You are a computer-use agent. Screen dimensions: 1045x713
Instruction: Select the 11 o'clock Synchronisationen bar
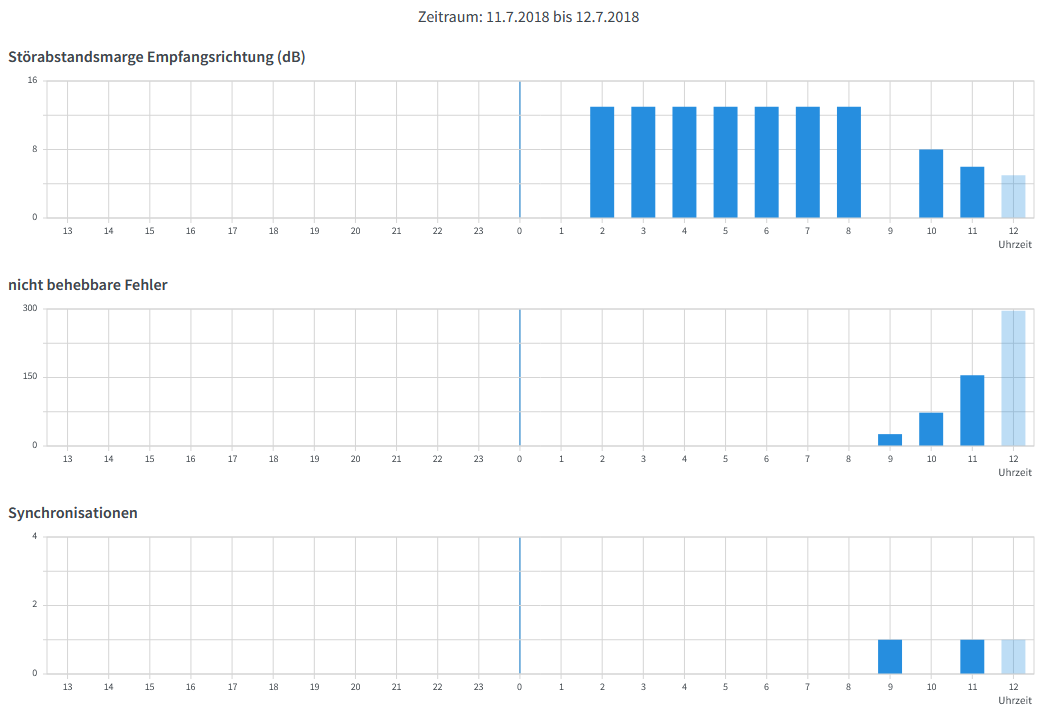click(x=971, y=655)
